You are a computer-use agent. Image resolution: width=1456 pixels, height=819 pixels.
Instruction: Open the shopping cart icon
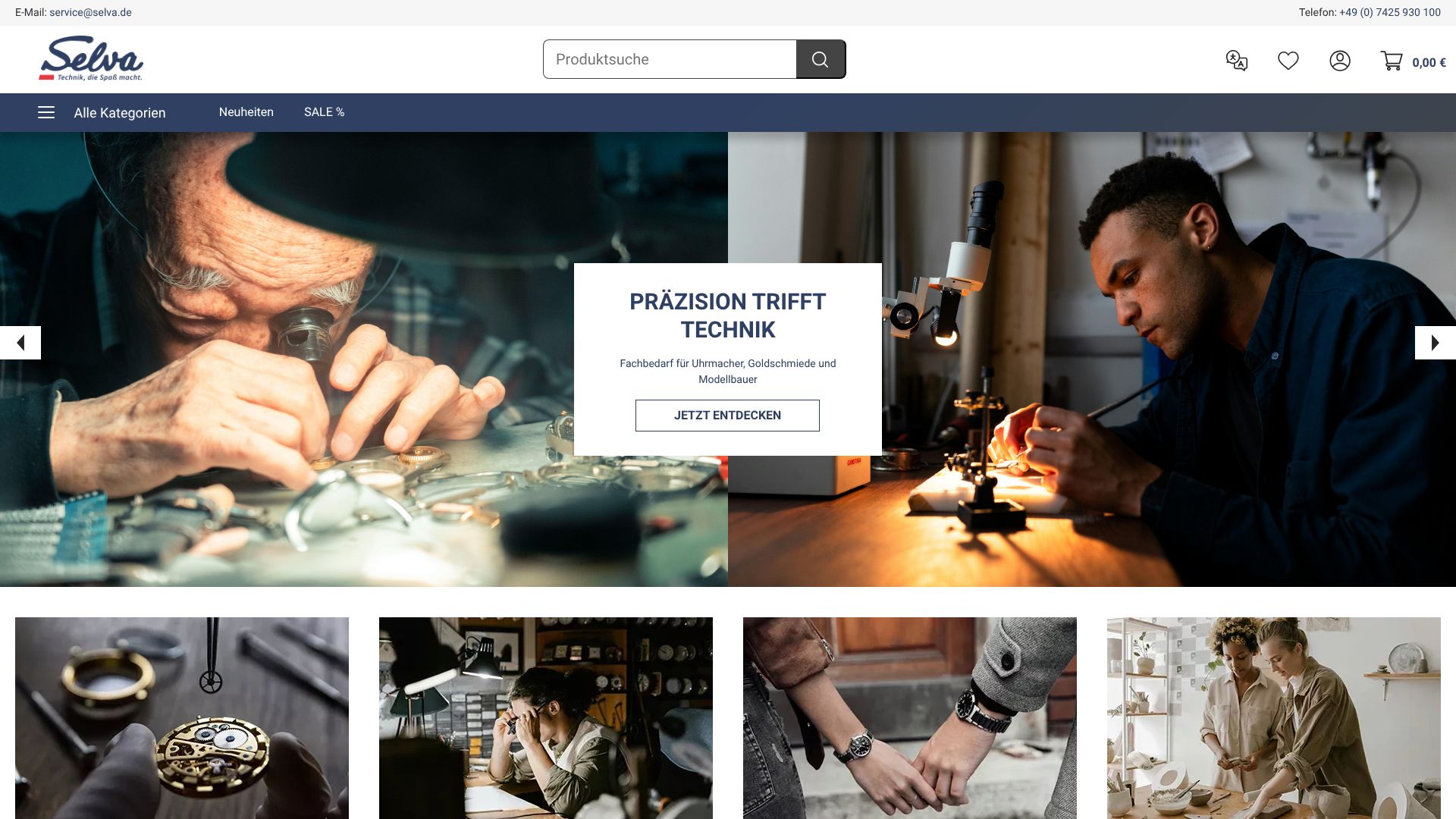(x=1392, y=61)
